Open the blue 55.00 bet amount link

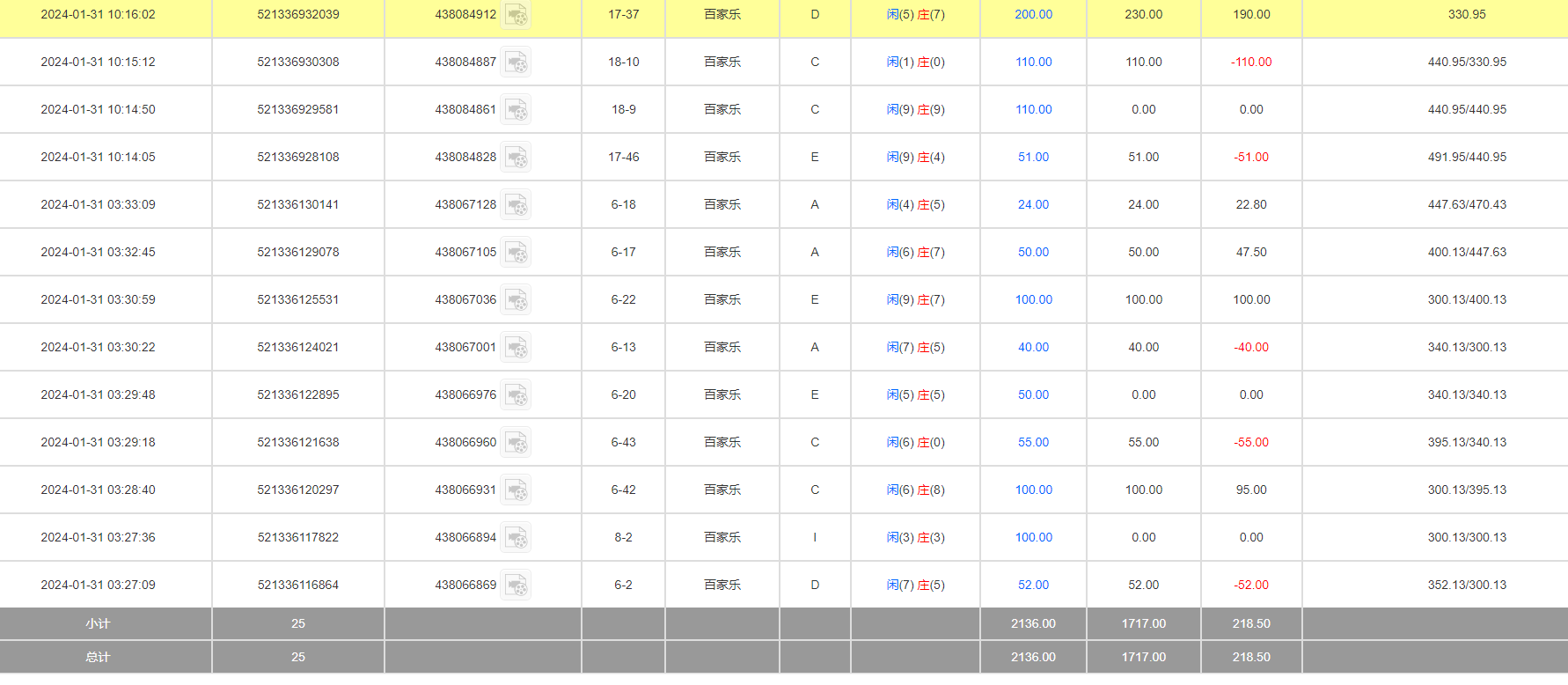[1033, 443]
